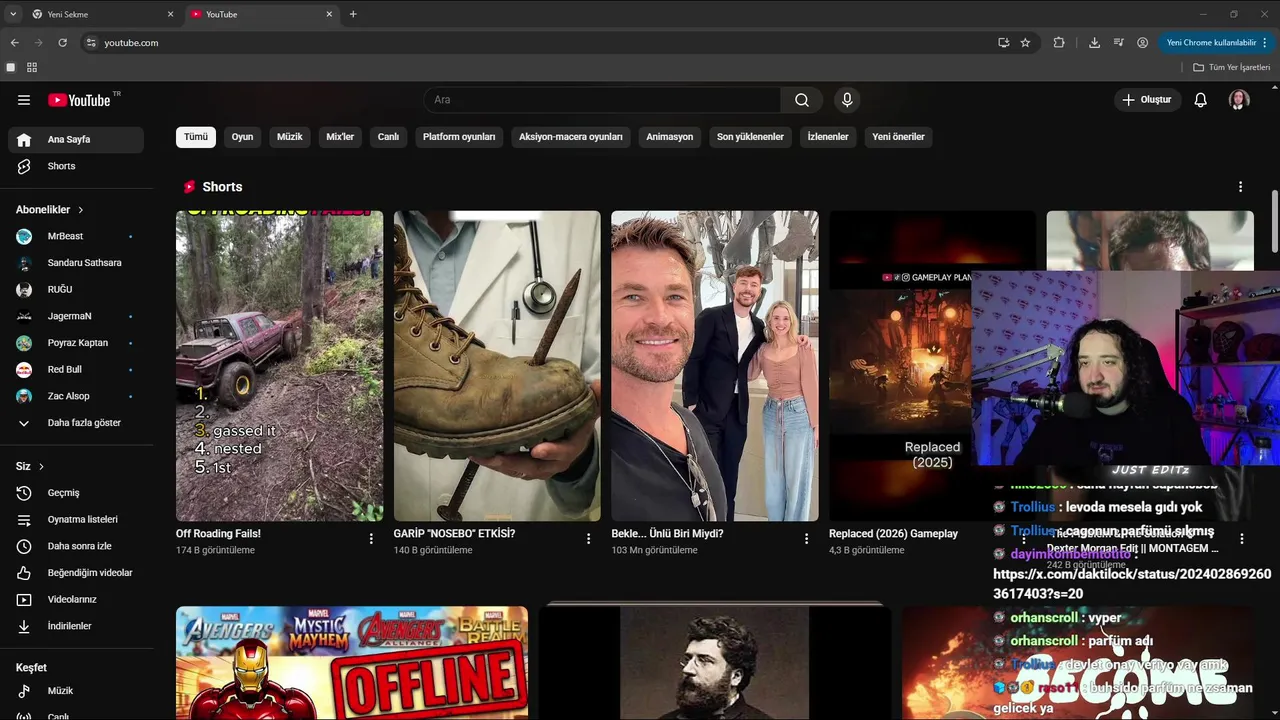1280x720 pixels.
Task: Select the Aksiyon-macera oyunları chip
Action: tap(571, 137)
